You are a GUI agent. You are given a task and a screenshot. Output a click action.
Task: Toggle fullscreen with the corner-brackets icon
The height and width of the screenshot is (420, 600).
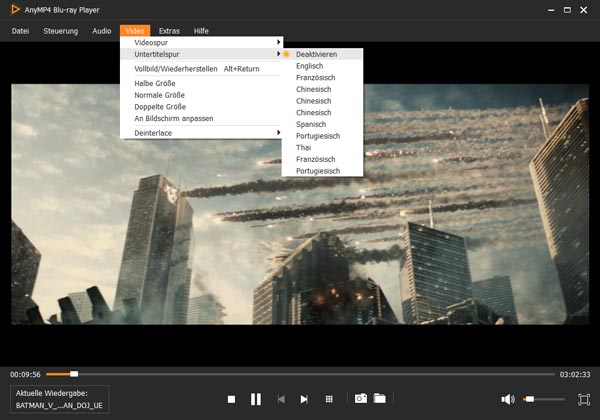[584, 399]
